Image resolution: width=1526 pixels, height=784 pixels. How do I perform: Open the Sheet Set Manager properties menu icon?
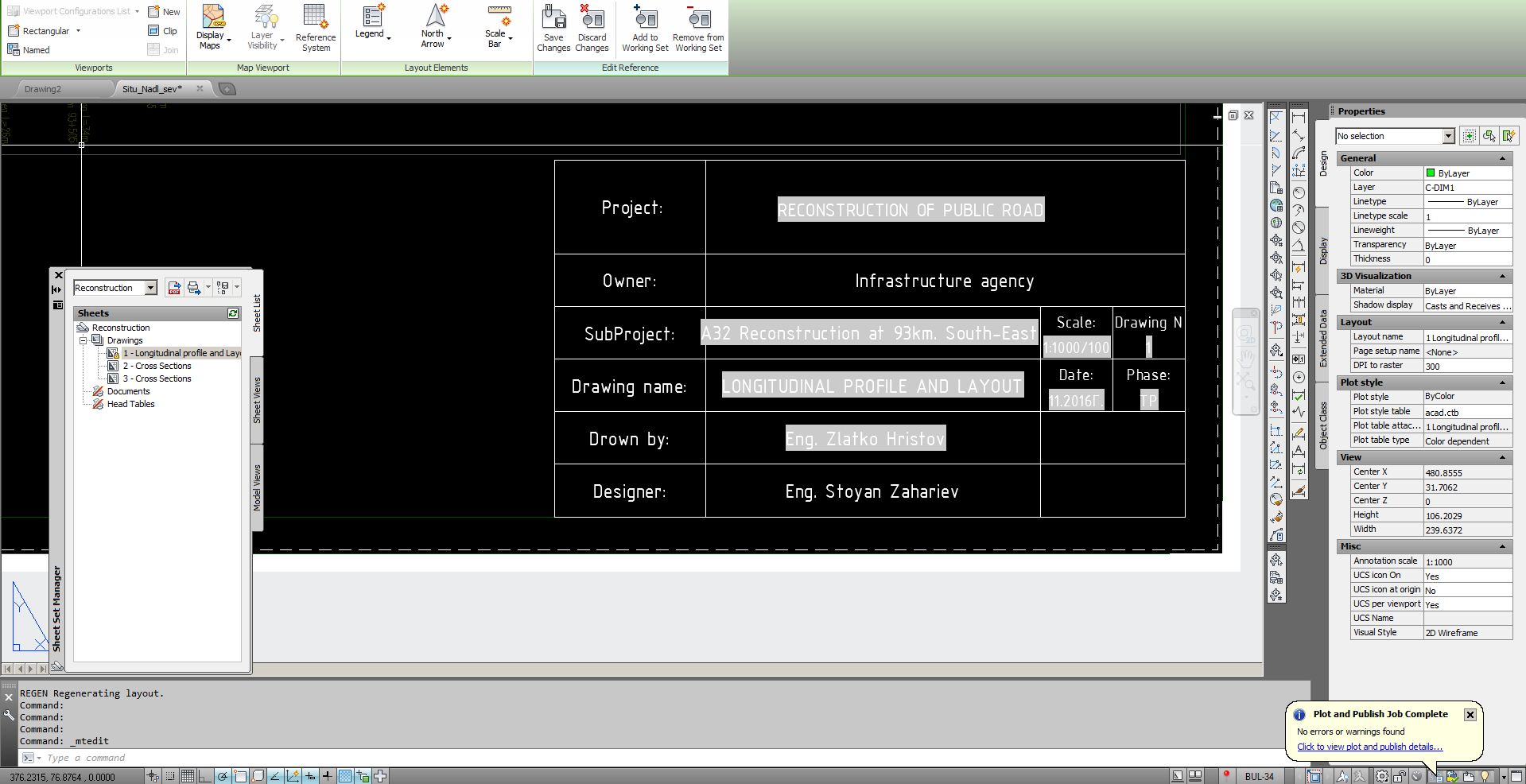(x=57, y=305)
